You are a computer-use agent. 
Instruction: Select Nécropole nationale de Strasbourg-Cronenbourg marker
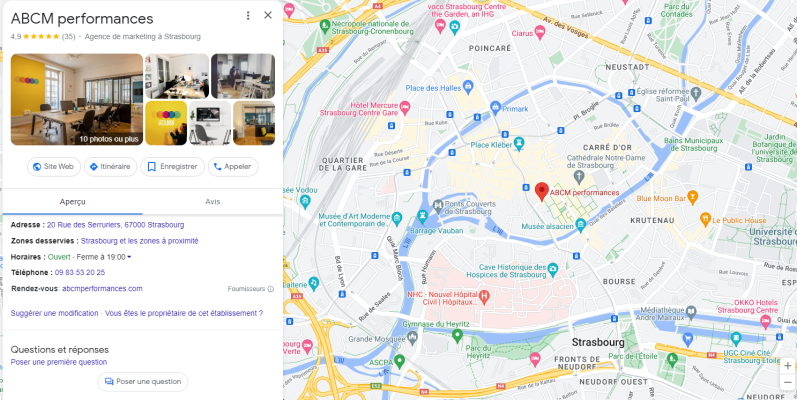coord(324,24)
